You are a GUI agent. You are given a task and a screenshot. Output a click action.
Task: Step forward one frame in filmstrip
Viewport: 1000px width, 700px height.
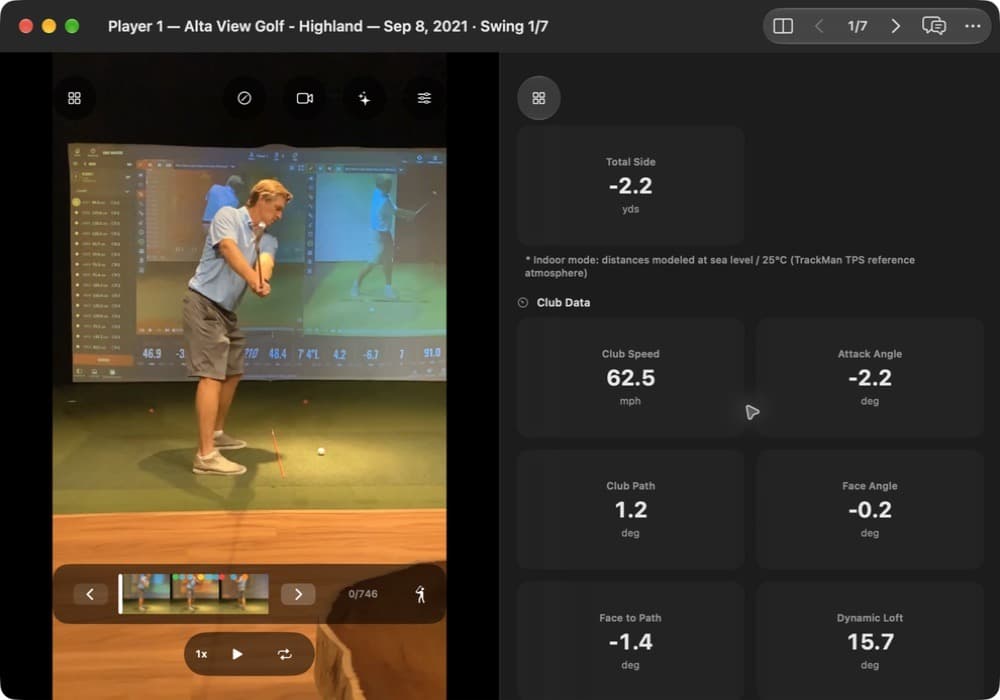click(298, 594)
